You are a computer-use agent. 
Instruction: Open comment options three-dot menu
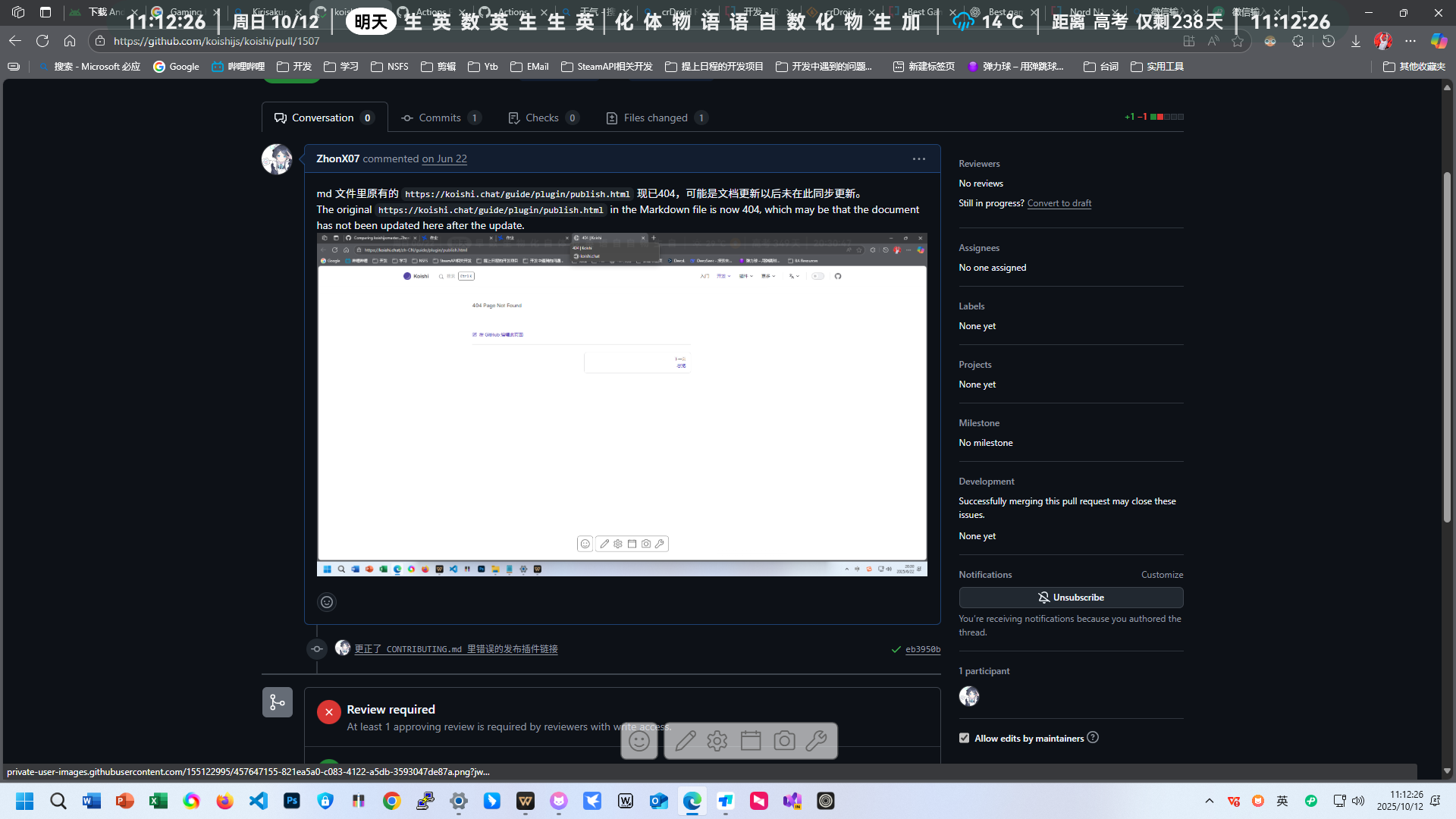tap(918, 159)
